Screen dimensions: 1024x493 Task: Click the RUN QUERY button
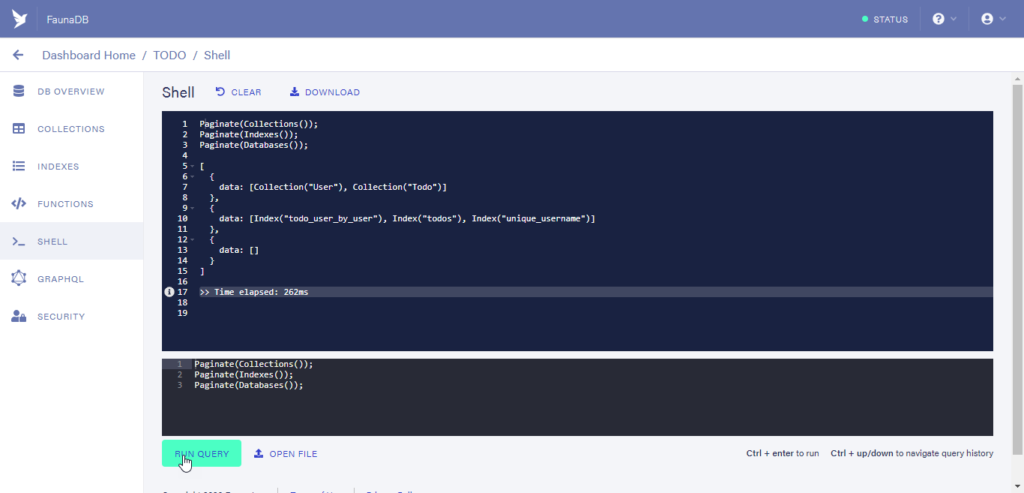[x=202, y=454]
